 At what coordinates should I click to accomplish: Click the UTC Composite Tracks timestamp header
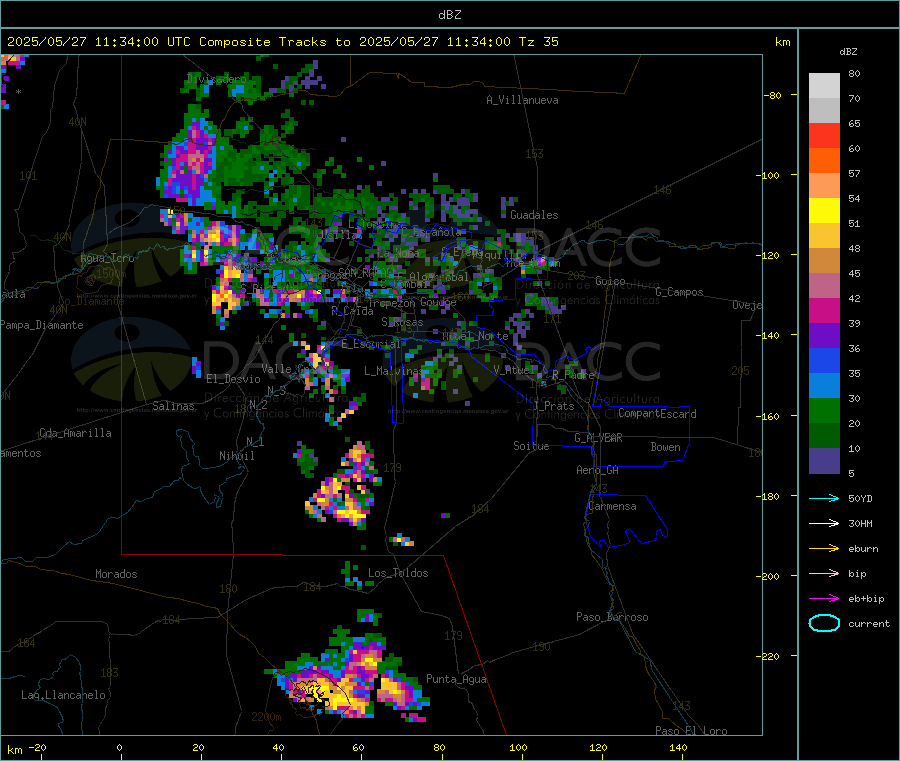click(282, 42)
